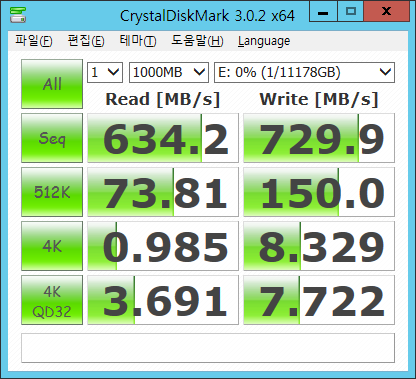Start the 512K benchmark test

pyautogui.click(x=52, y=192)
